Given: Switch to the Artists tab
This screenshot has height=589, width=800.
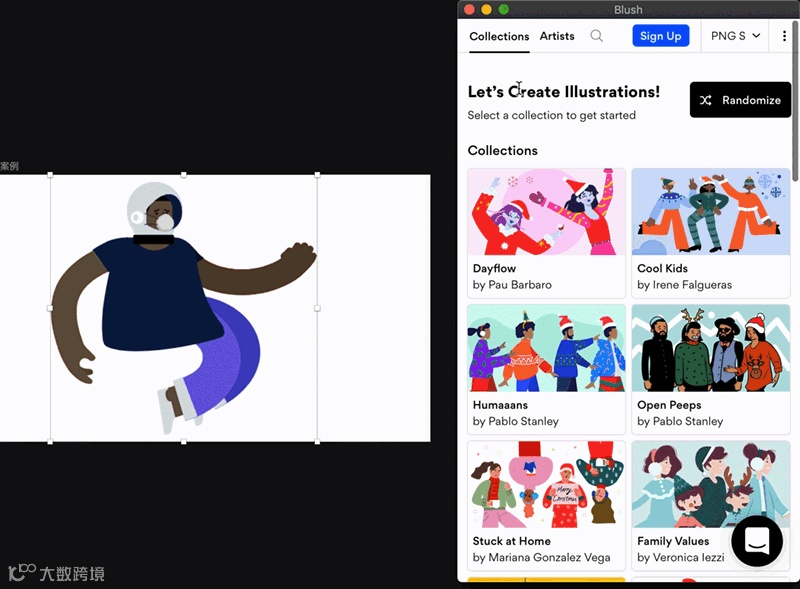Looking at the screenshot, I should 557,36.
